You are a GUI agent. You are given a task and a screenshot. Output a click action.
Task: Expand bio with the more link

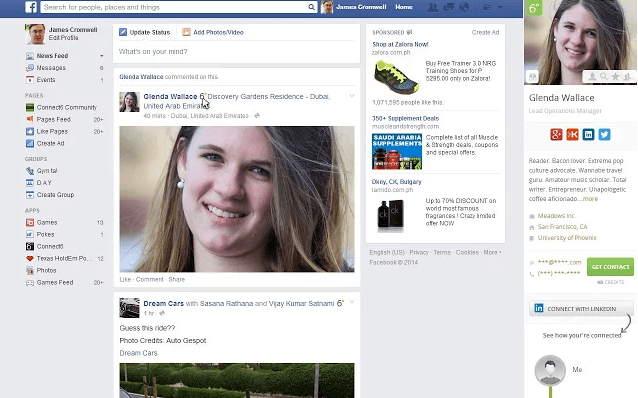tap(590, 199)
